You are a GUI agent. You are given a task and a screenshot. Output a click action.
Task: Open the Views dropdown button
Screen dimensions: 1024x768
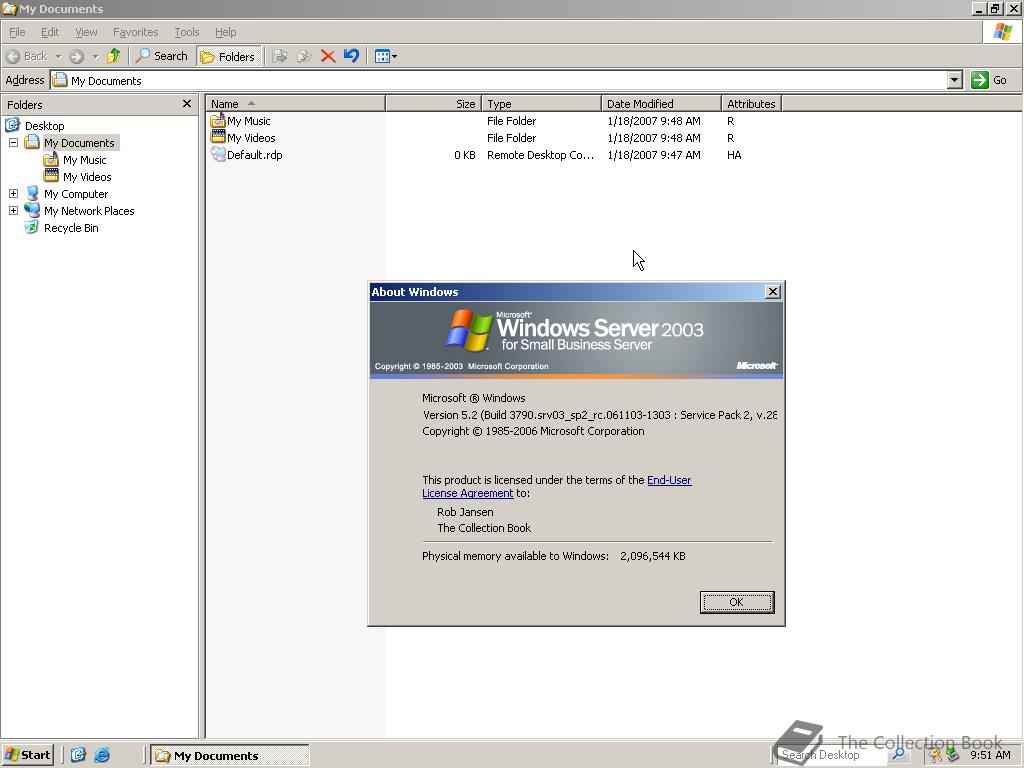click(x=385, y=56)
